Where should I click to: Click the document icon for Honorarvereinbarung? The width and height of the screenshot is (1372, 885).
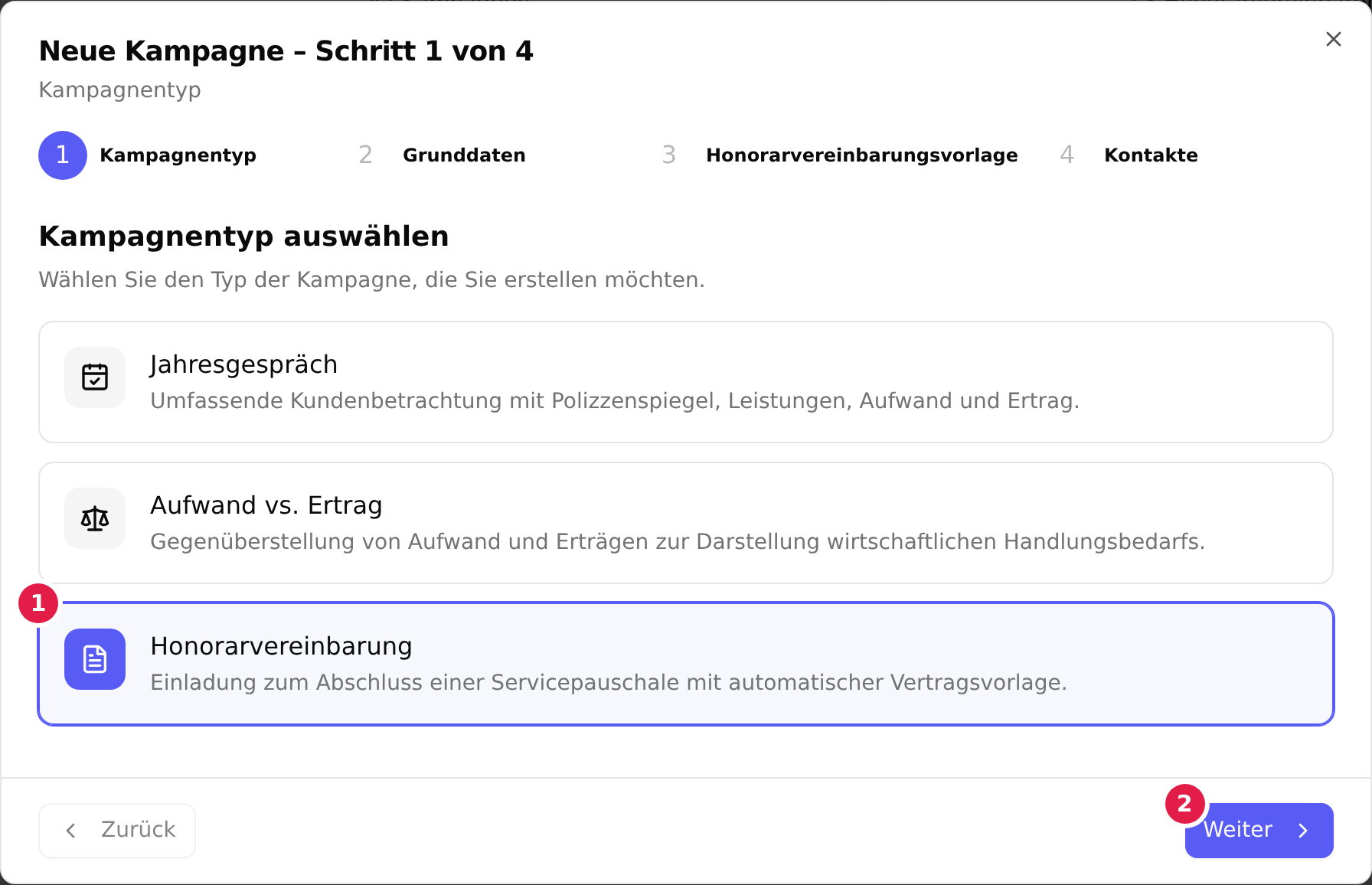pos(95,659)
